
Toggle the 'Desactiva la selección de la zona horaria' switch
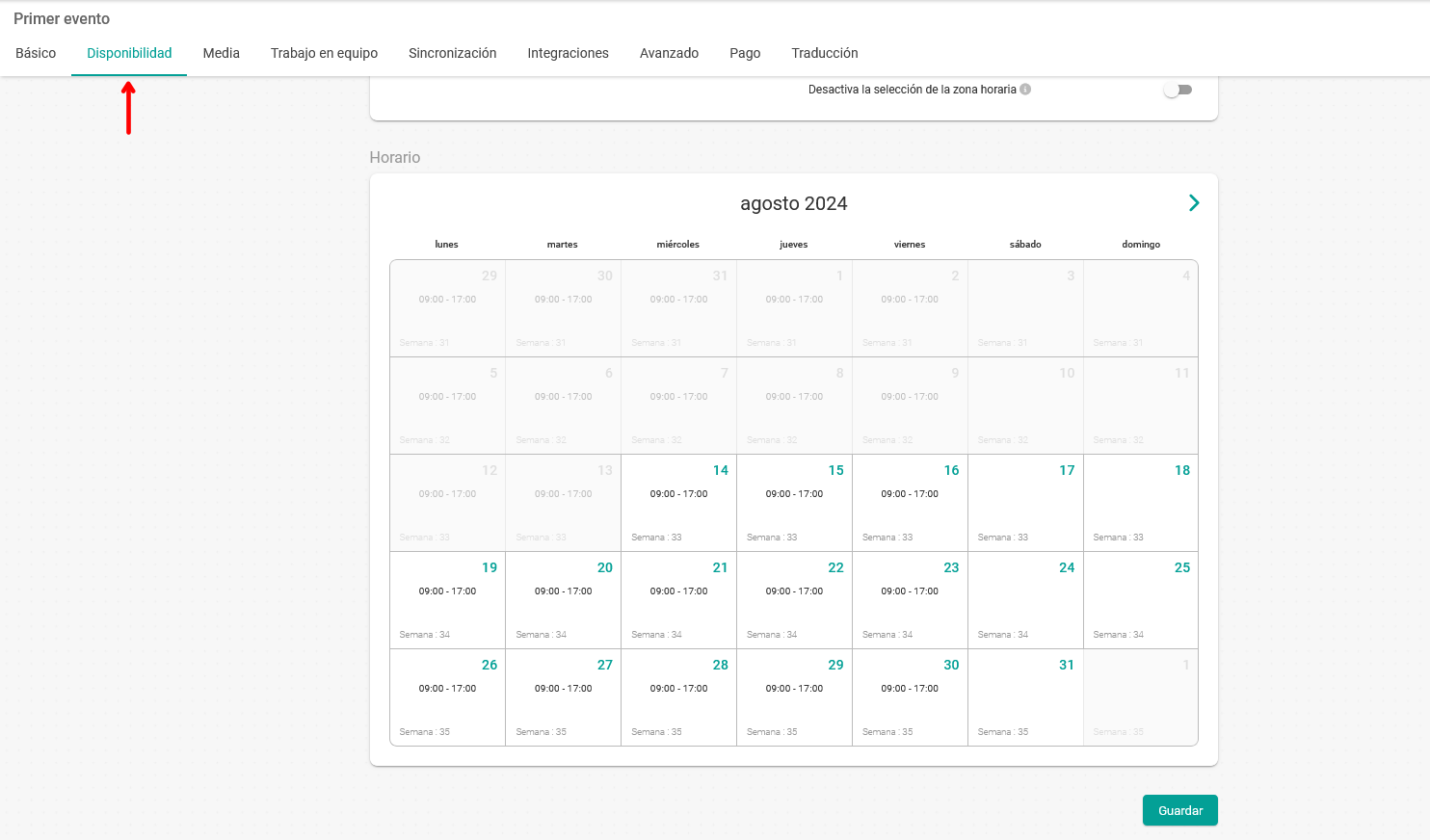click(x=1178, y=90)
